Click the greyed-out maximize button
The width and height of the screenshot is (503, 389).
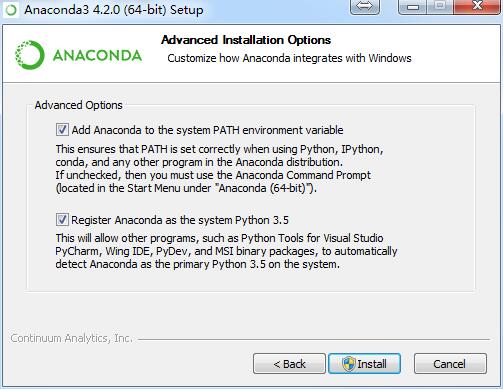pos(440,7)
